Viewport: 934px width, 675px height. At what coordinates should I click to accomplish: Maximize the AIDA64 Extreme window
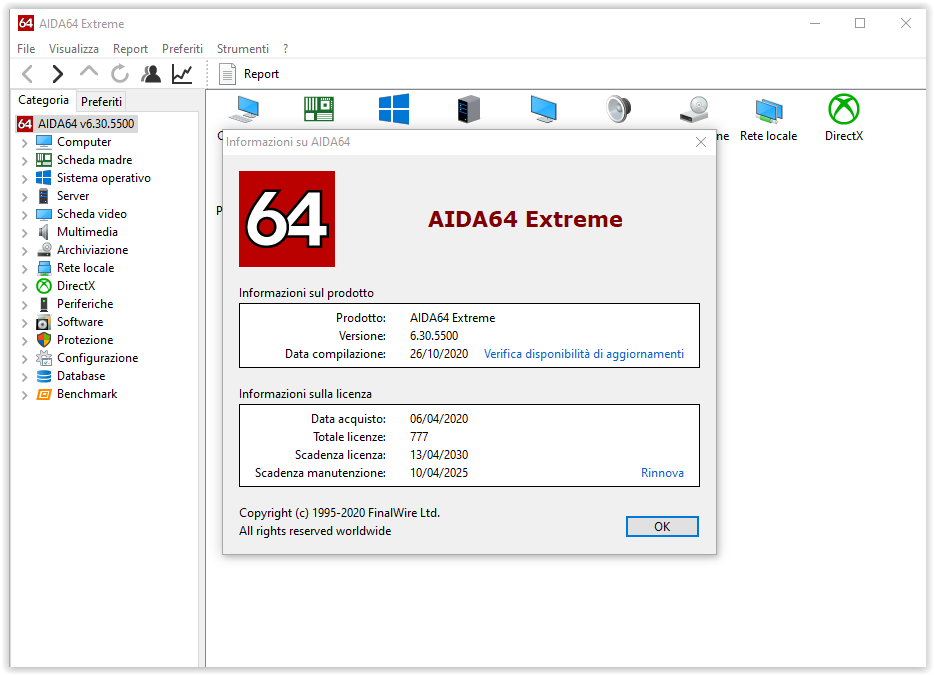860,23
